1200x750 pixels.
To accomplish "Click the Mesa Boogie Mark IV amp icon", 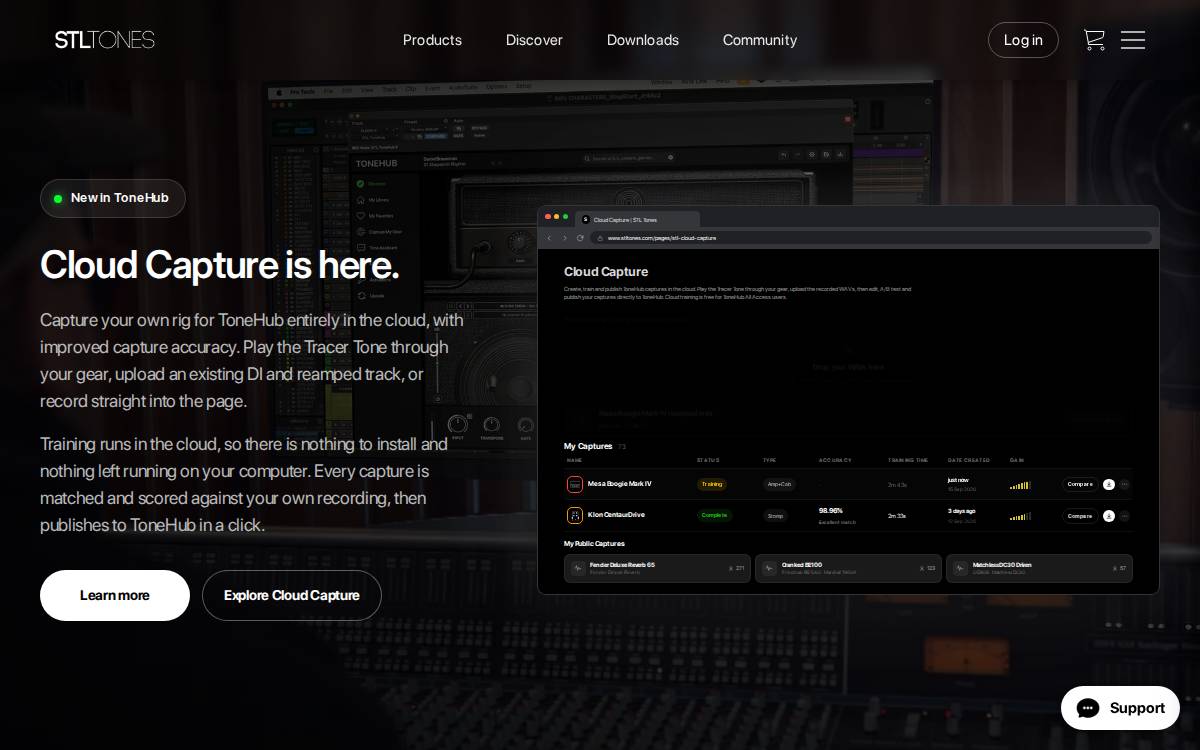I will point(575,484).
